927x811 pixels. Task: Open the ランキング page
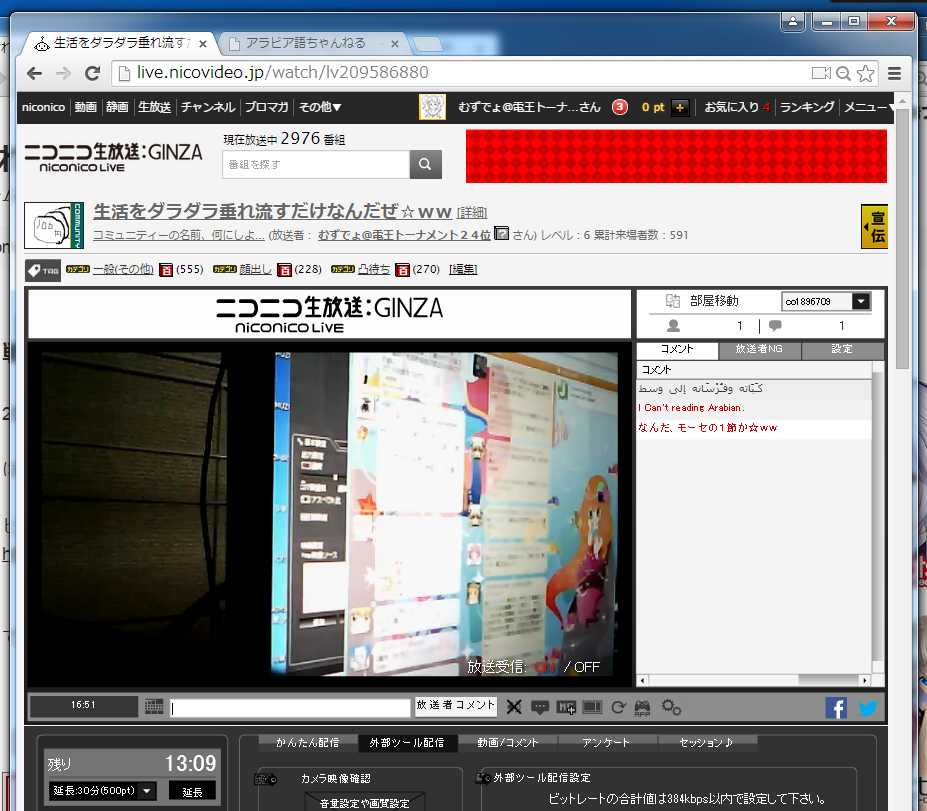tap(807, 107)
